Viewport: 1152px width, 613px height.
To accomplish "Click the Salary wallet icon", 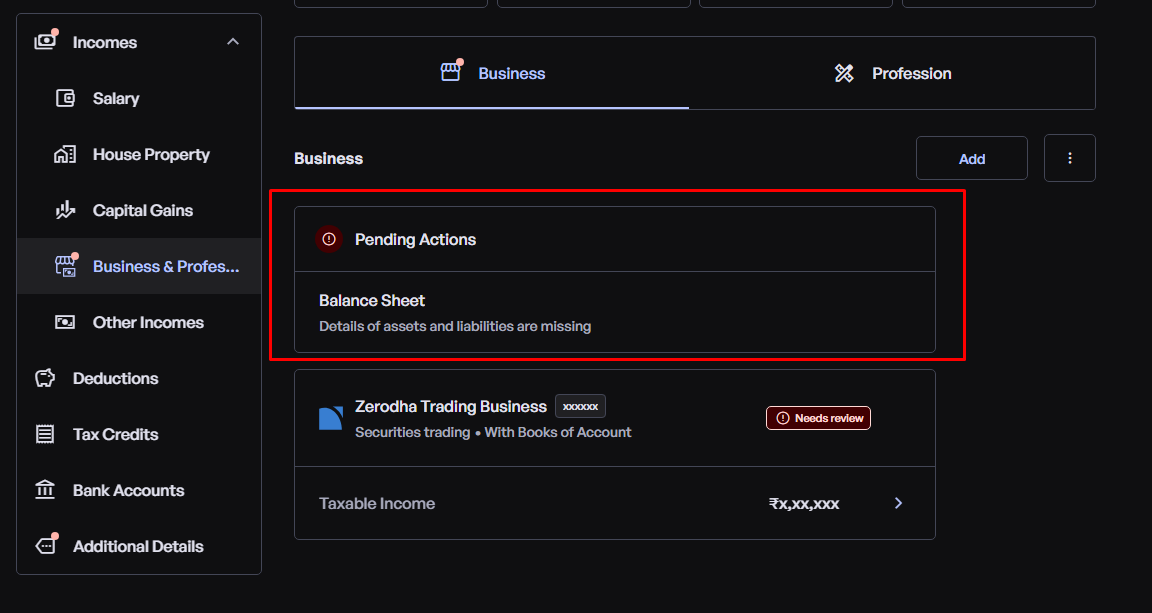I will point(65,98).
